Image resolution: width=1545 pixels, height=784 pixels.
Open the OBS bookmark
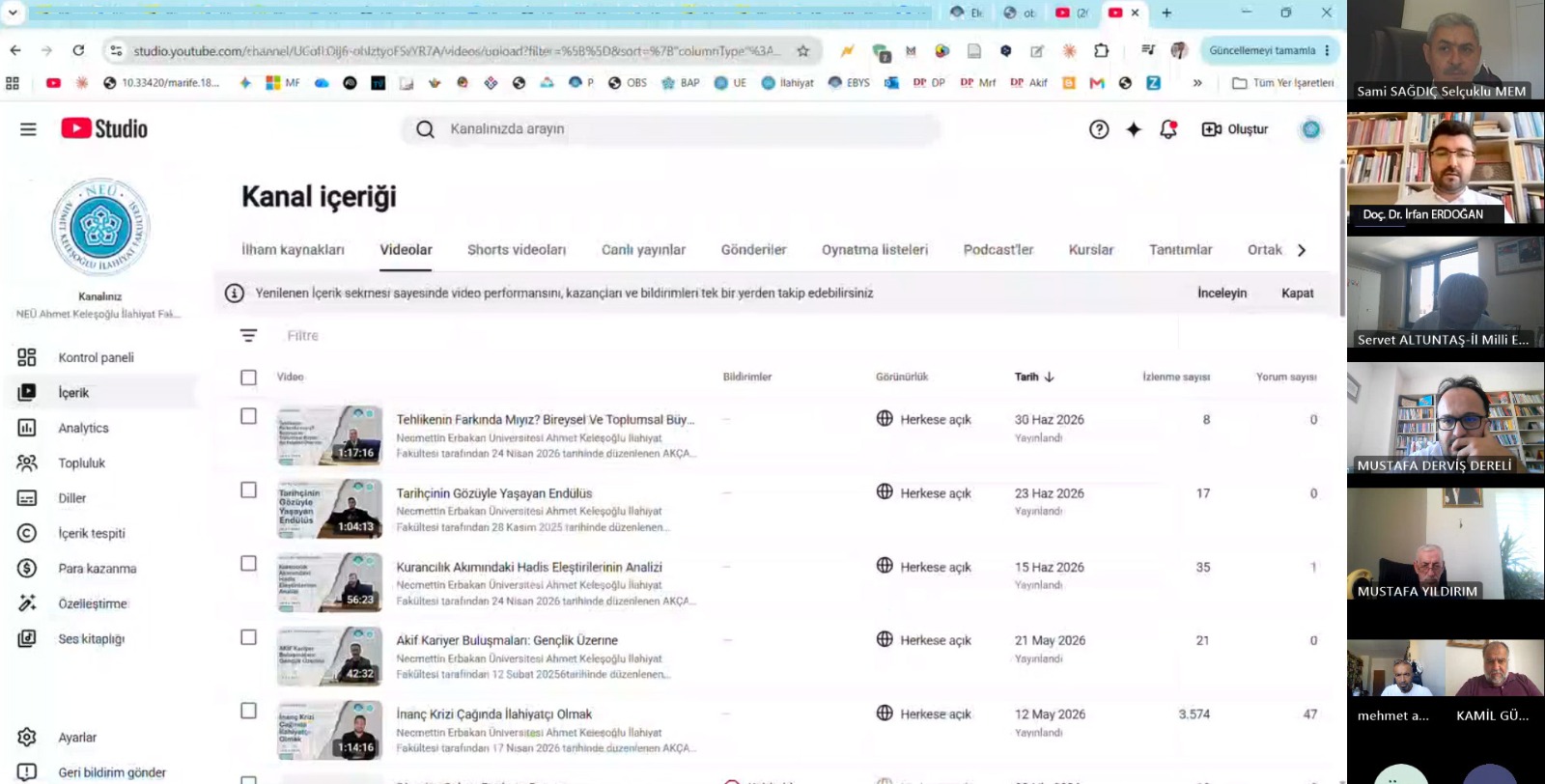[x=628, y=83]
